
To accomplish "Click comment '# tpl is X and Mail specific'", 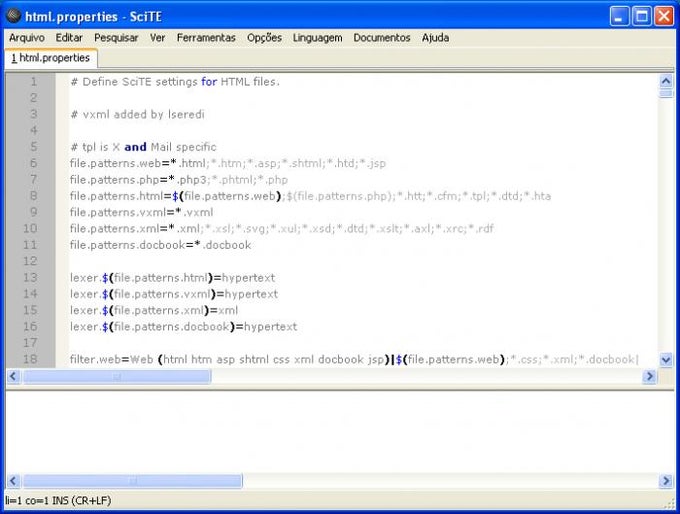I will (x=143, y=147).
